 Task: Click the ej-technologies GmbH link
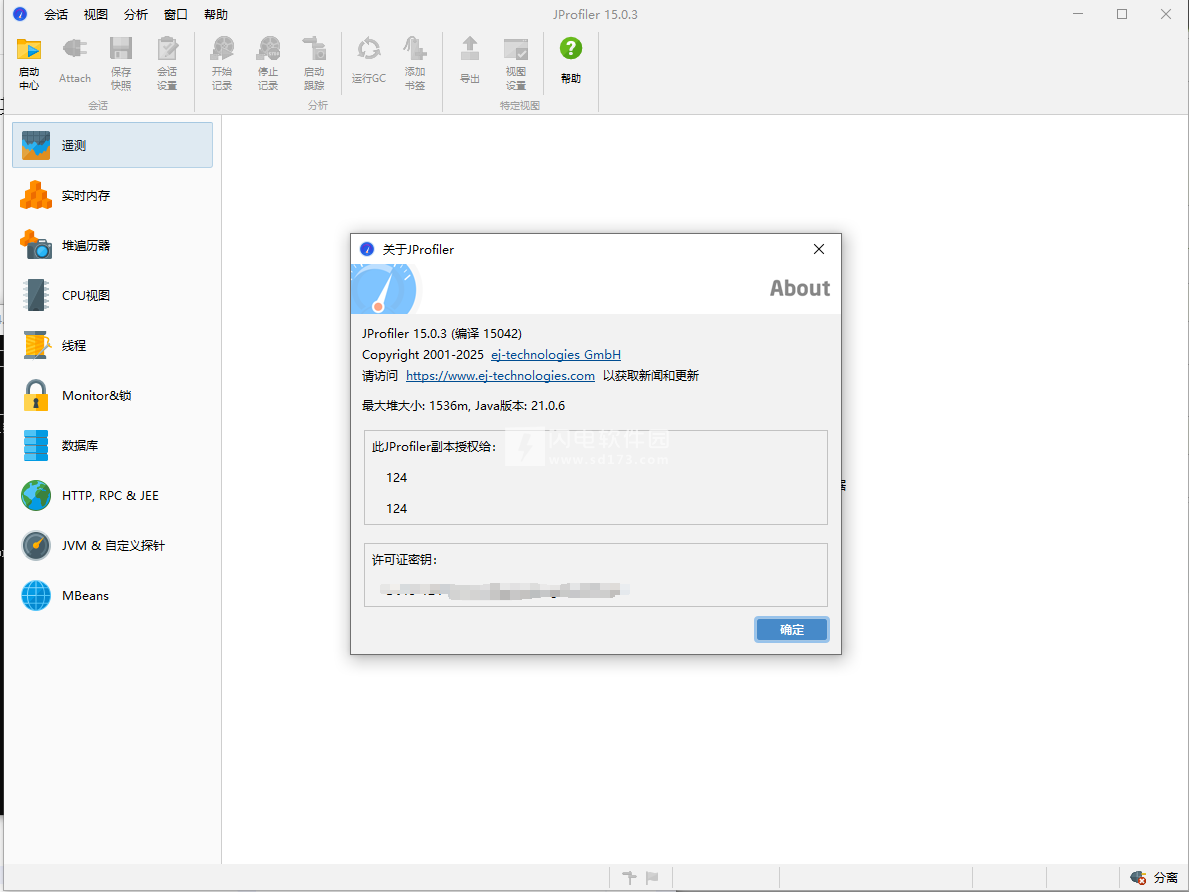point(556,355)
